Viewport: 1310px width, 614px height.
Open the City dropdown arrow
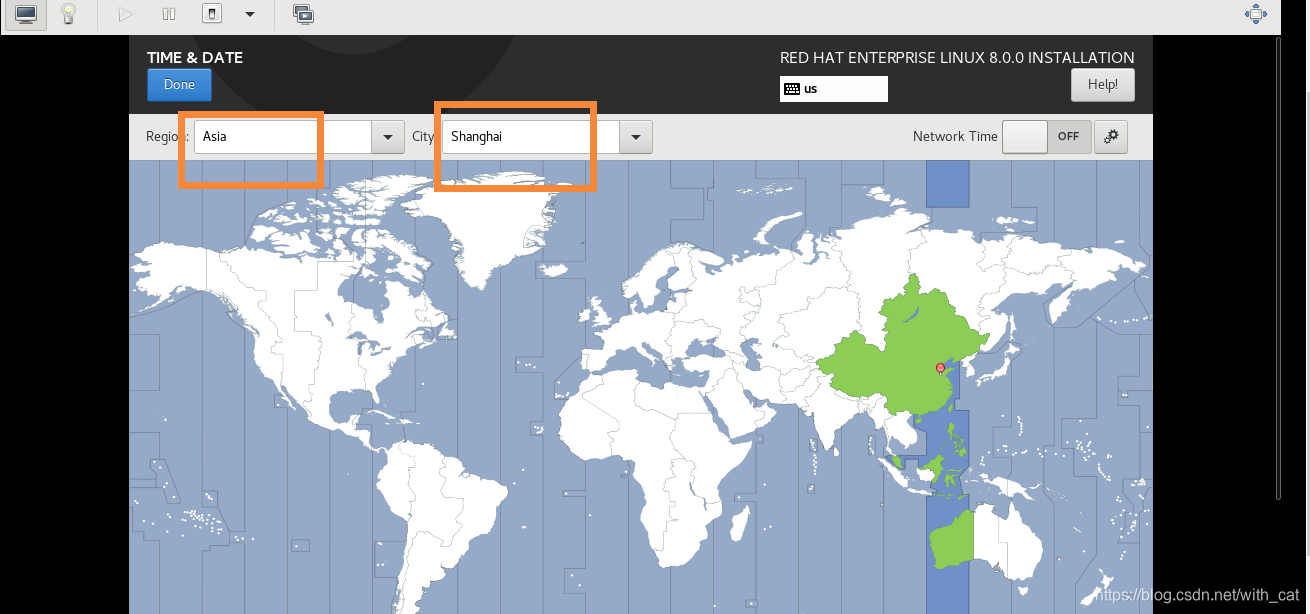pyautogui.click(x=636, y=137)
